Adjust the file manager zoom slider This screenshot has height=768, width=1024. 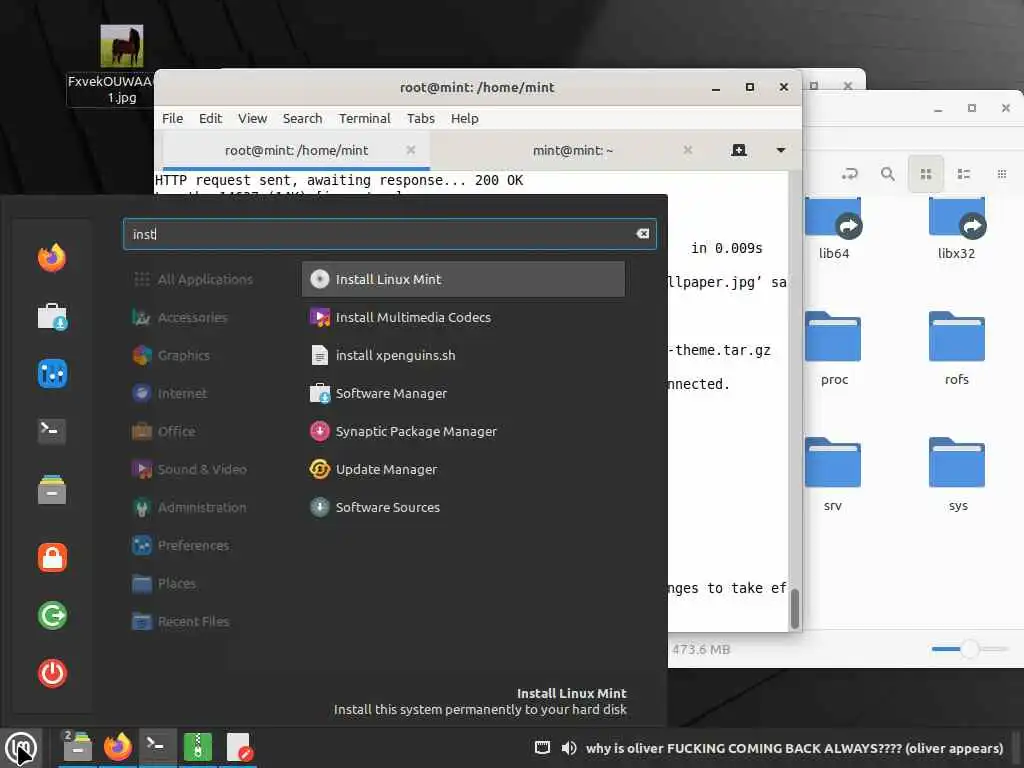(x=970, y=648)
